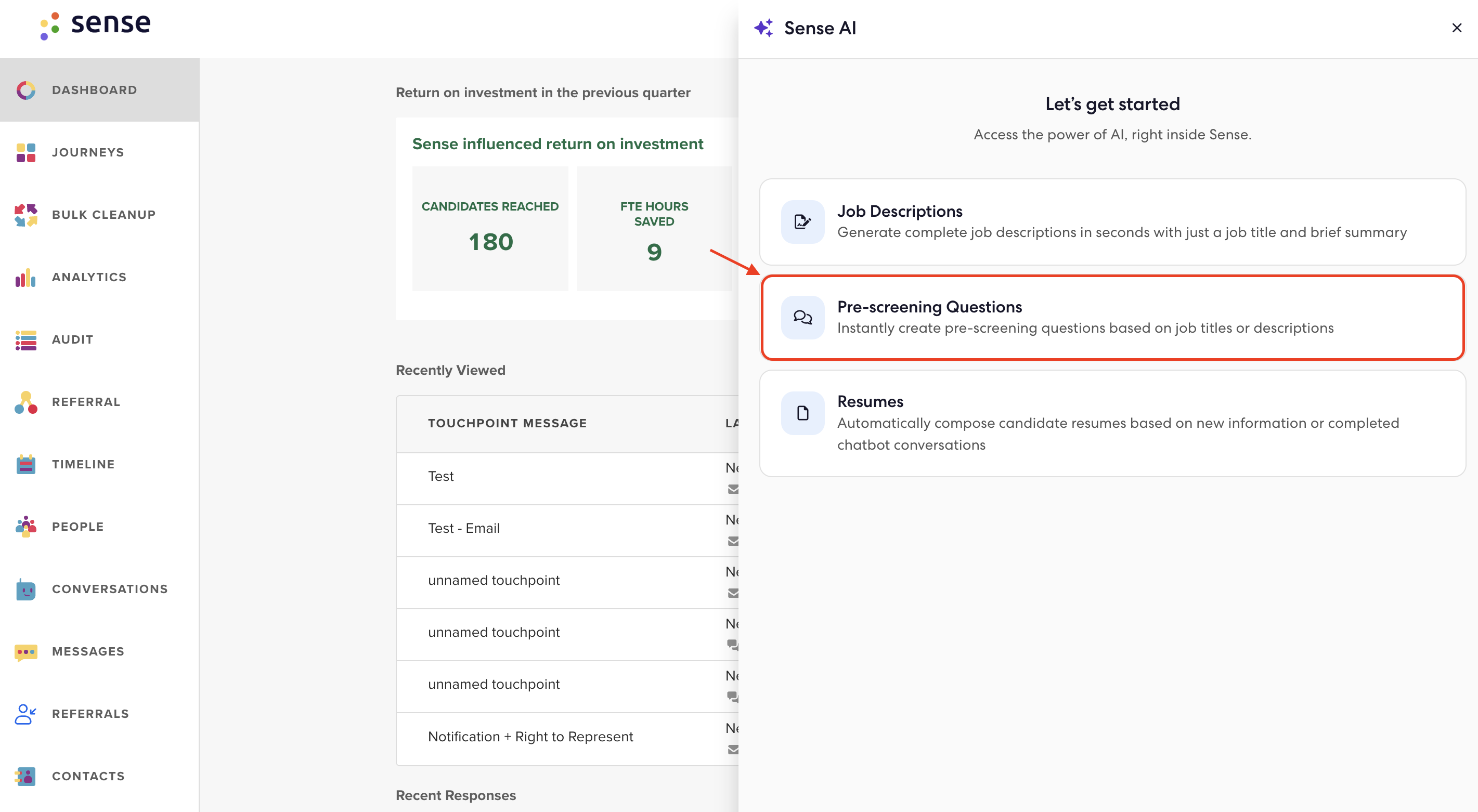This screenshot has height=812, width=1478.
Task: Click the Sense logo
Action: pos(95,26)
